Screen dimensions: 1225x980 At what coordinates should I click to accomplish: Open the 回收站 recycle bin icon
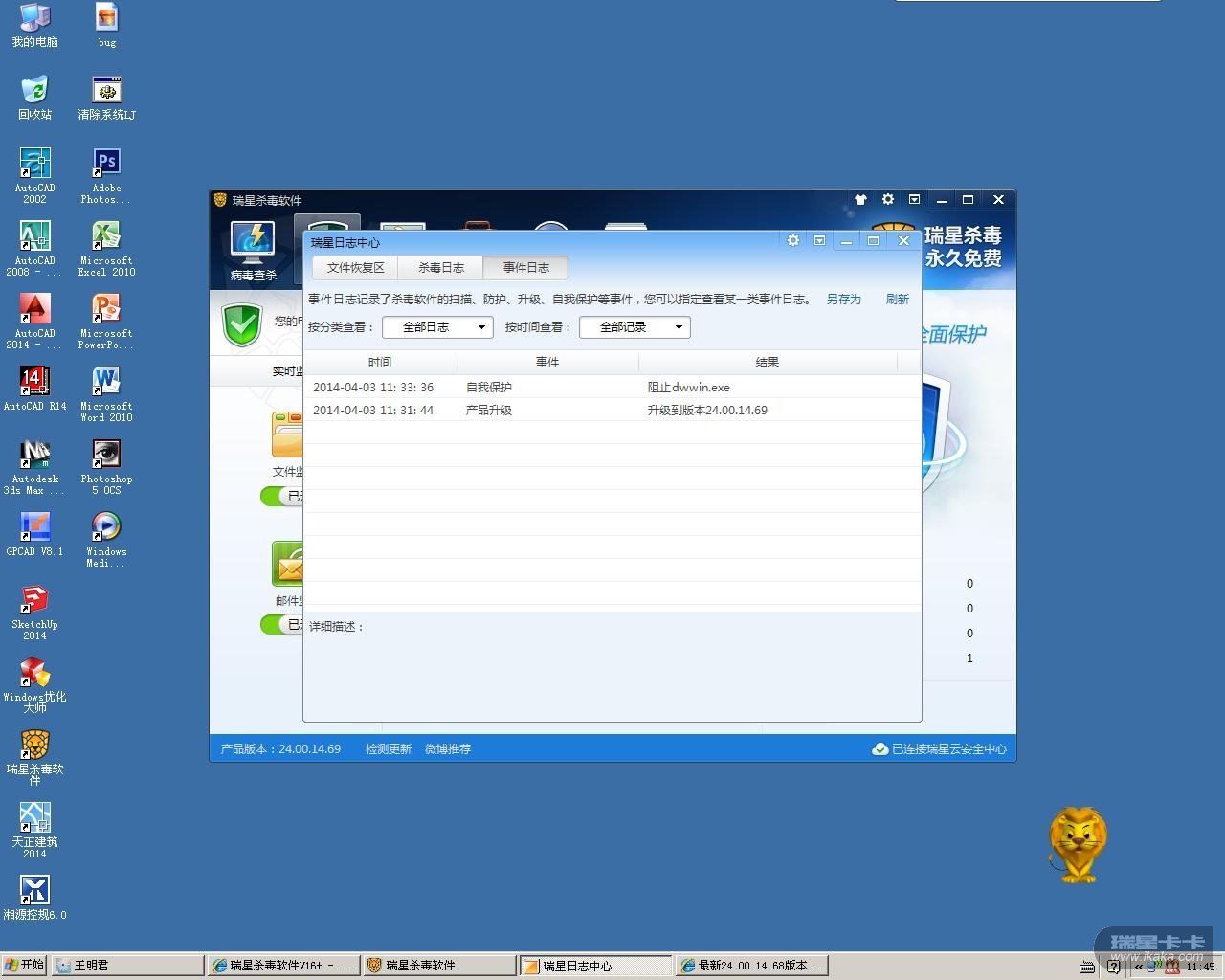pyautogui.click(x=34, y=98)
